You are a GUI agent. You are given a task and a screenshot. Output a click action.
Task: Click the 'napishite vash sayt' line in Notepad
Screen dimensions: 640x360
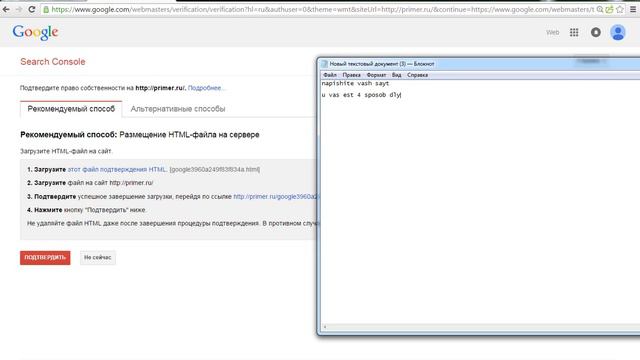click(x=355, y=84)
